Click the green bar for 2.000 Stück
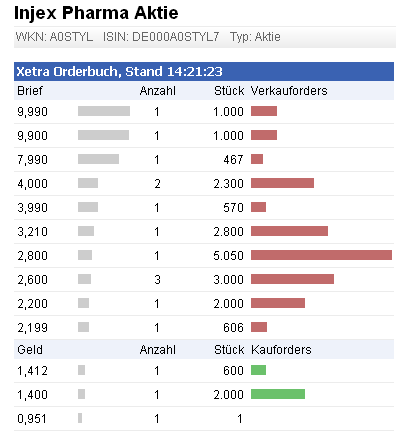The width and height of the screenshot is (396, 436). pos(278,394)
